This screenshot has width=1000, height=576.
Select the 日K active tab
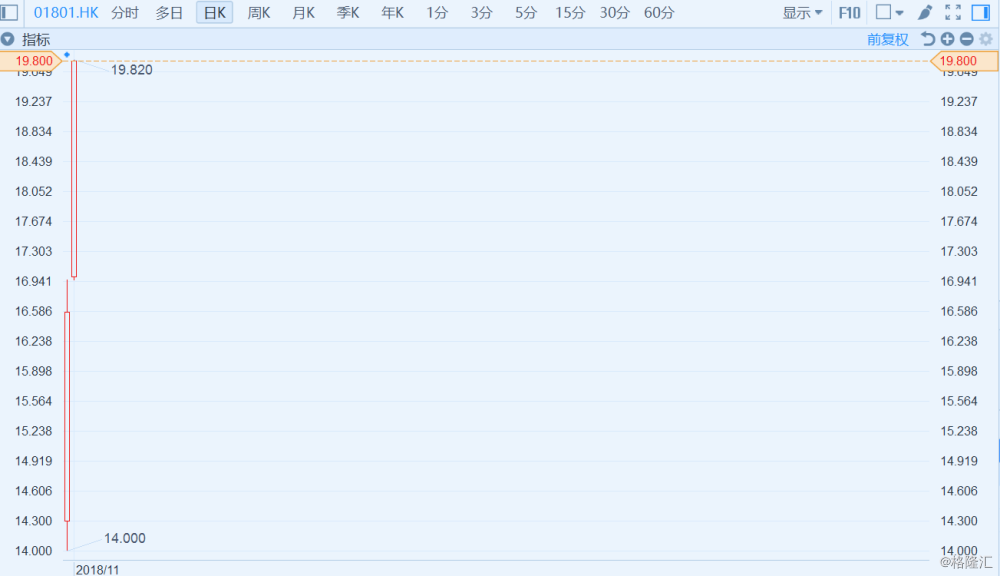(x=214, y=13)
